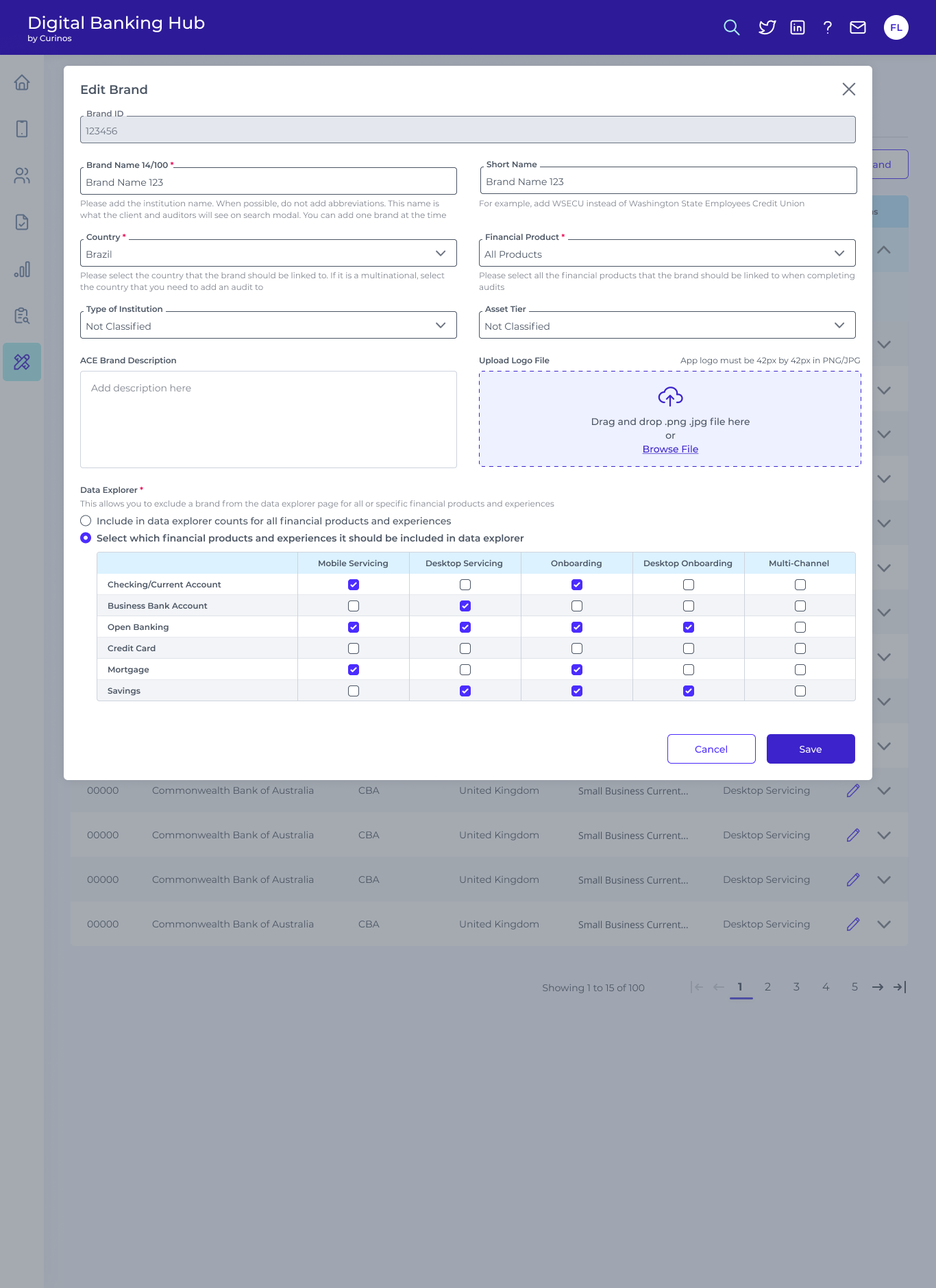Check Business Bank Account Onboarding
Screen dimensions: 936x1288
pyautogui.click(x=577, y=606)
